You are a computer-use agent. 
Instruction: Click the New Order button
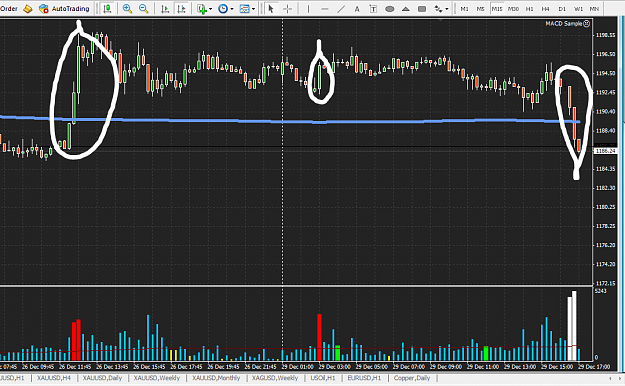[9, 8]
